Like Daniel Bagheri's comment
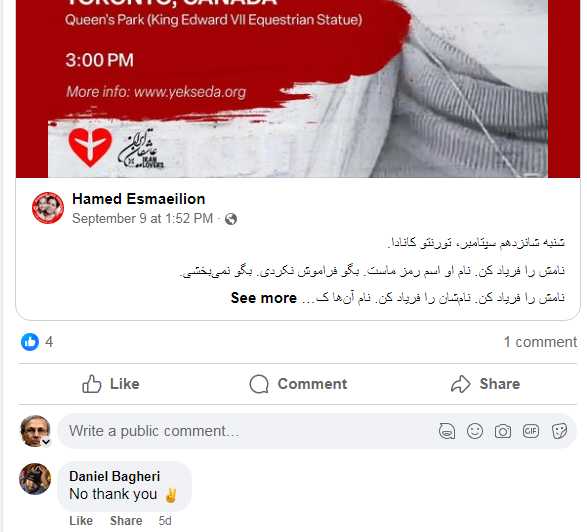The height and width of the screenshot is (532, 587). tap(81, 521)
